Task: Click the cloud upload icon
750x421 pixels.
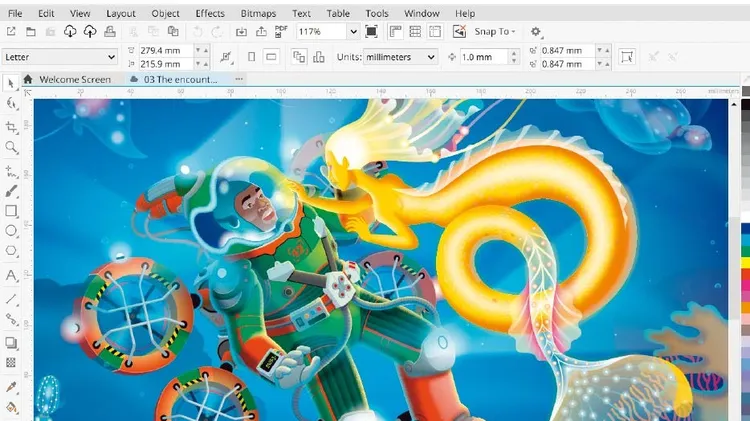Action: [x=90, y=32]
